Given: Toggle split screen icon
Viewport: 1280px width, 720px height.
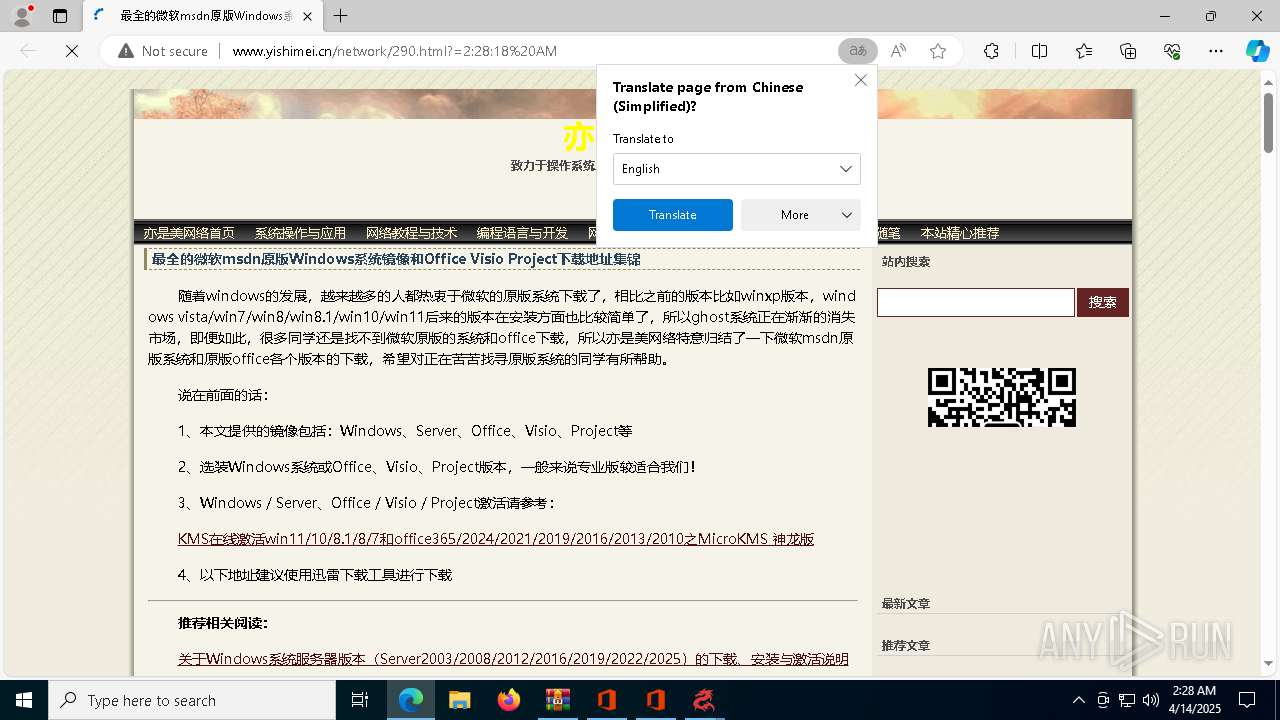Looking at the screenshot, I should [x=1039, y=51].
